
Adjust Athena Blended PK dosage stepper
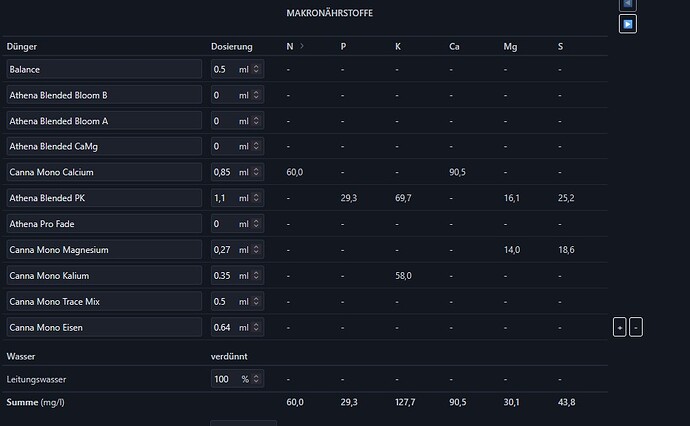pos(256,198)
